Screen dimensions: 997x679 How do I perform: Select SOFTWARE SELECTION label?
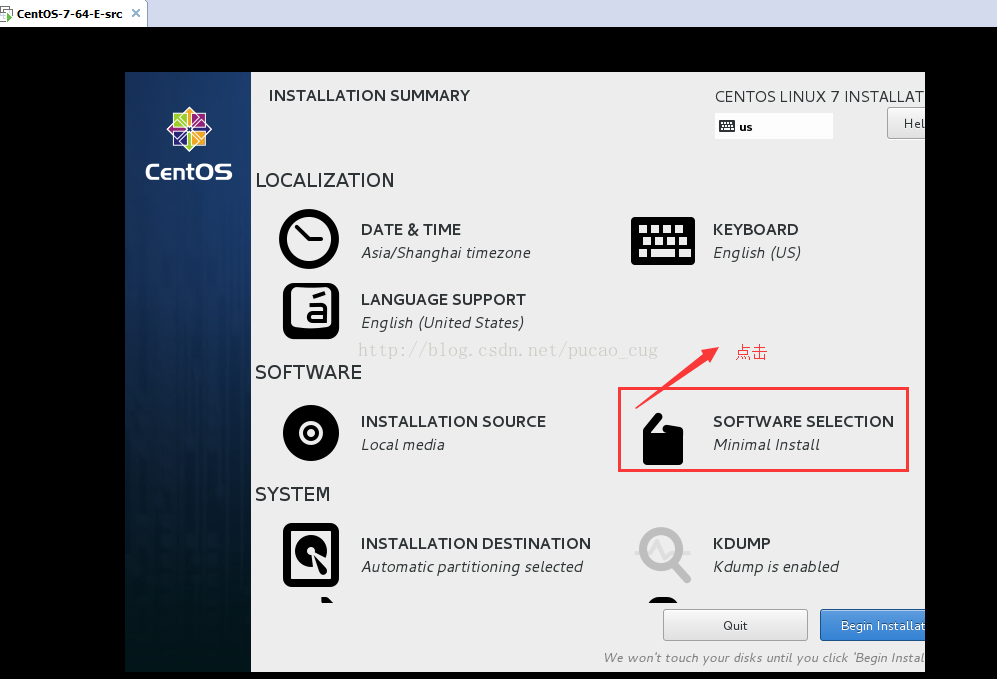point(803,422)
